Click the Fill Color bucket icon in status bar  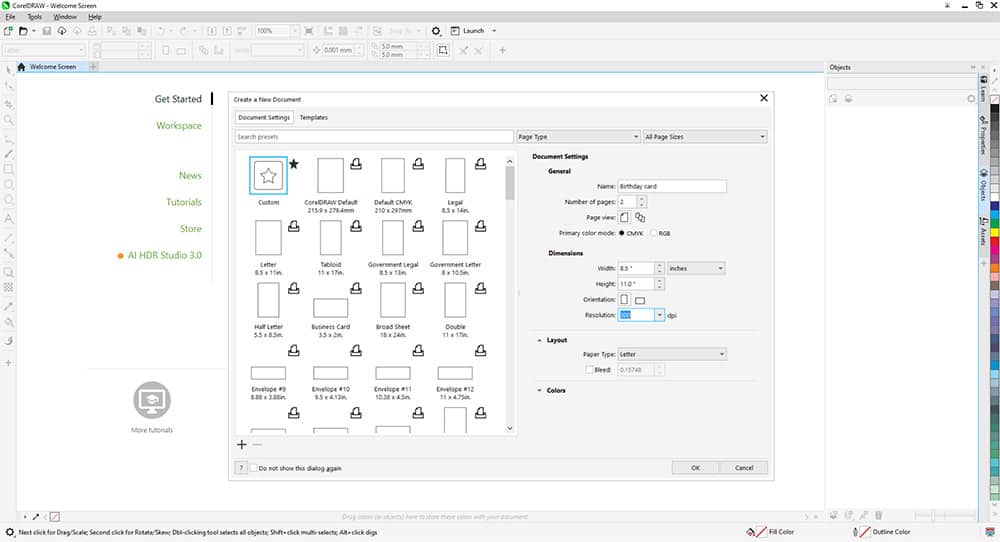click(751, 532)
